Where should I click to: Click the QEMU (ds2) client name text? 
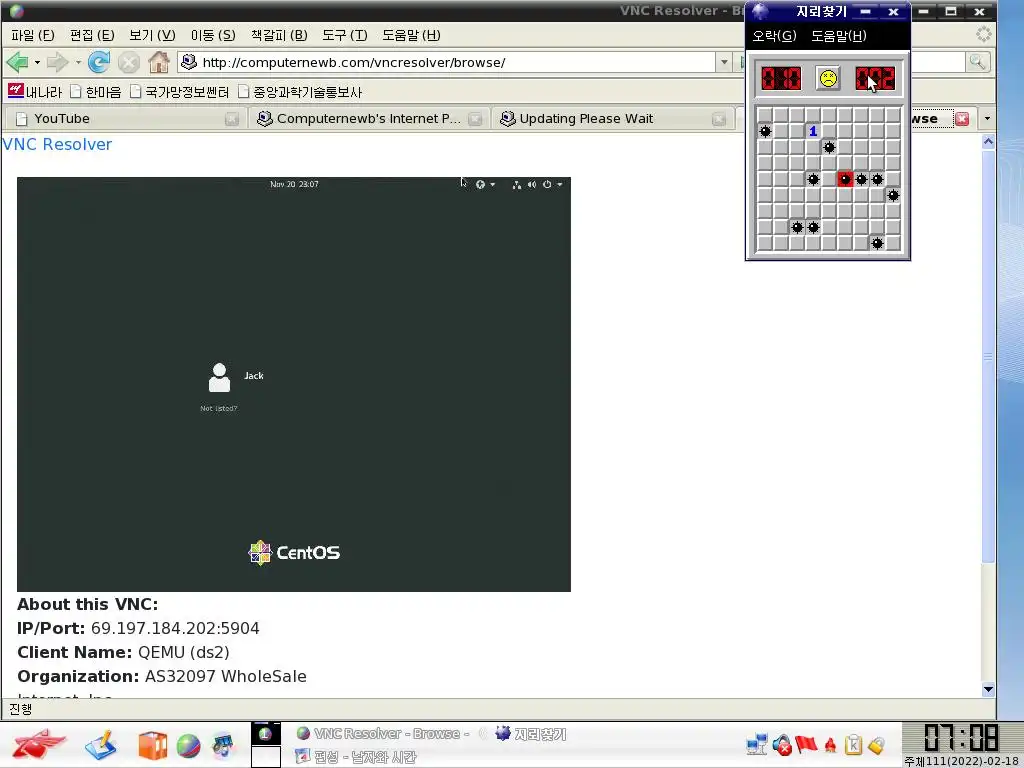pos(184,652)
